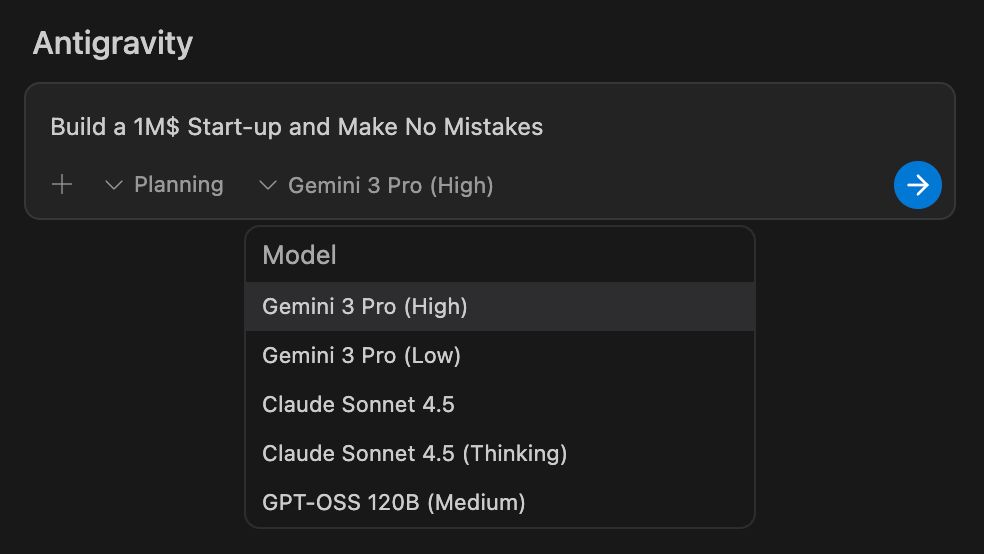Image resolution: width=984 pixels, height=554 pixels.
Task: Select Claude Sonnet 4.5 without Thinking
Action: [x=358, y=404]
